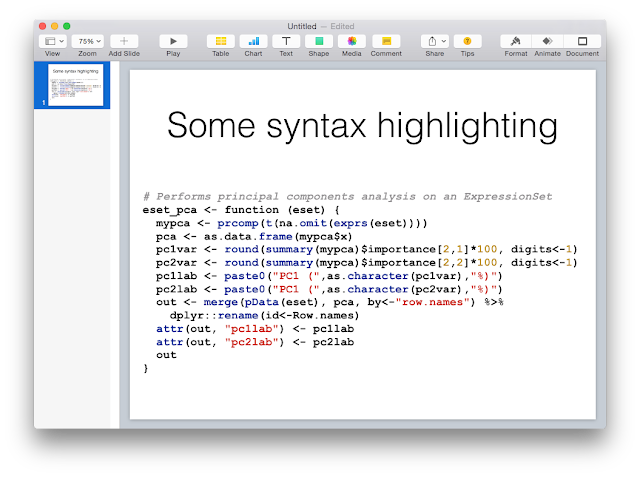Image resolution: width=640 pixels, height=477 pixels.
Task: Start the slideshow with Play
Action: pos(173,41)
